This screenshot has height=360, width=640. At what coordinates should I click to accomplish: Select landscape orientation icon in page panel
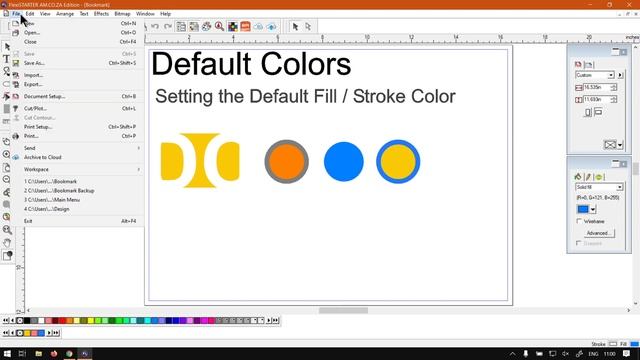click(x=598, y=111)
